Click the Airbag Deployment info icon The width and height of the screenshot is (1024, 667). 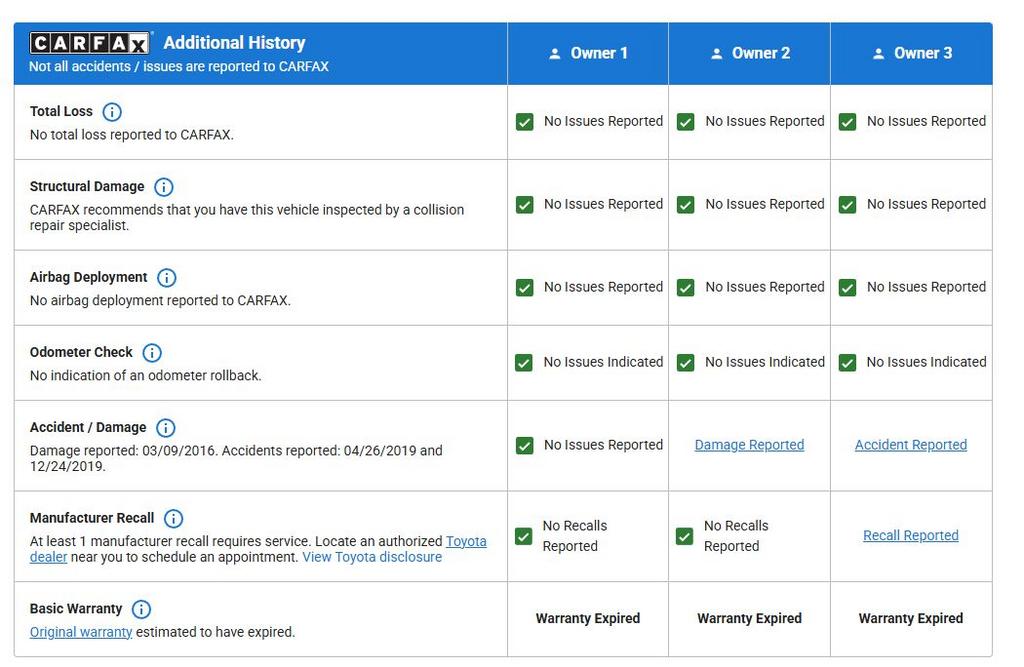click(x=167, y=278)
